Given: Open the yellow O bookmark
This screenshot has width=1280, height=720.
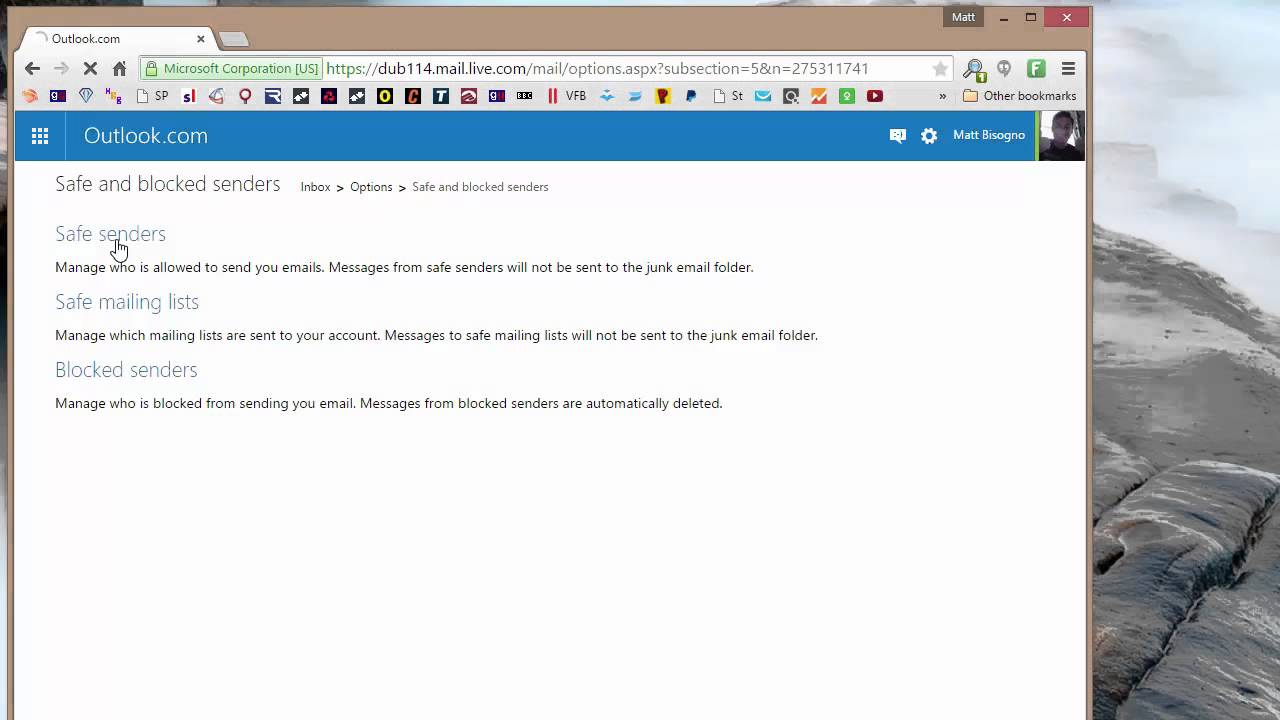Looking at the screenshot, I should 385,96.
